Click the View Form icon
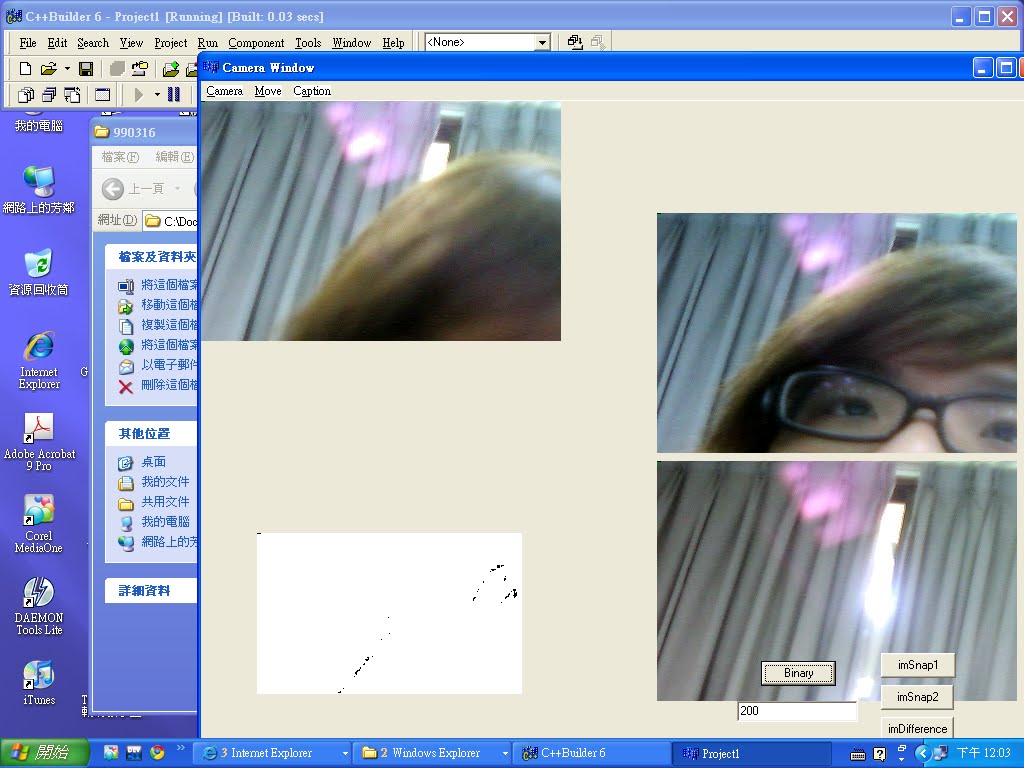This screenshot has width=1024, height=768. [49, 95]
